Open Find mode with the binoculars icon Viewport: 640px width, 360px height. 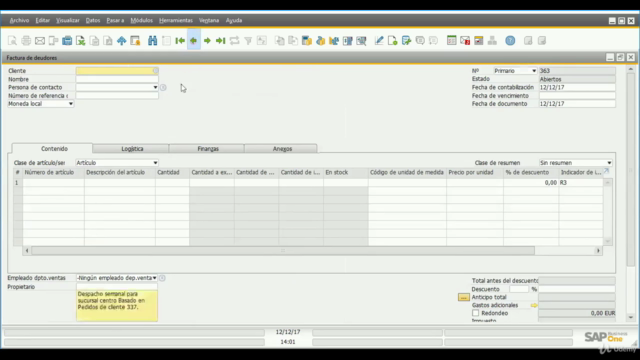[x=152, y=40]
